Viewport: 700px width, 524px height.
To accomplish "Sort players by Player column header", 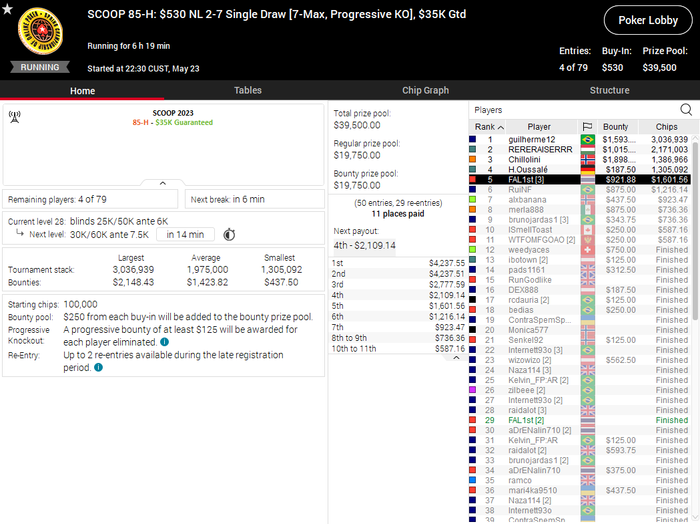I will point(539,127).
